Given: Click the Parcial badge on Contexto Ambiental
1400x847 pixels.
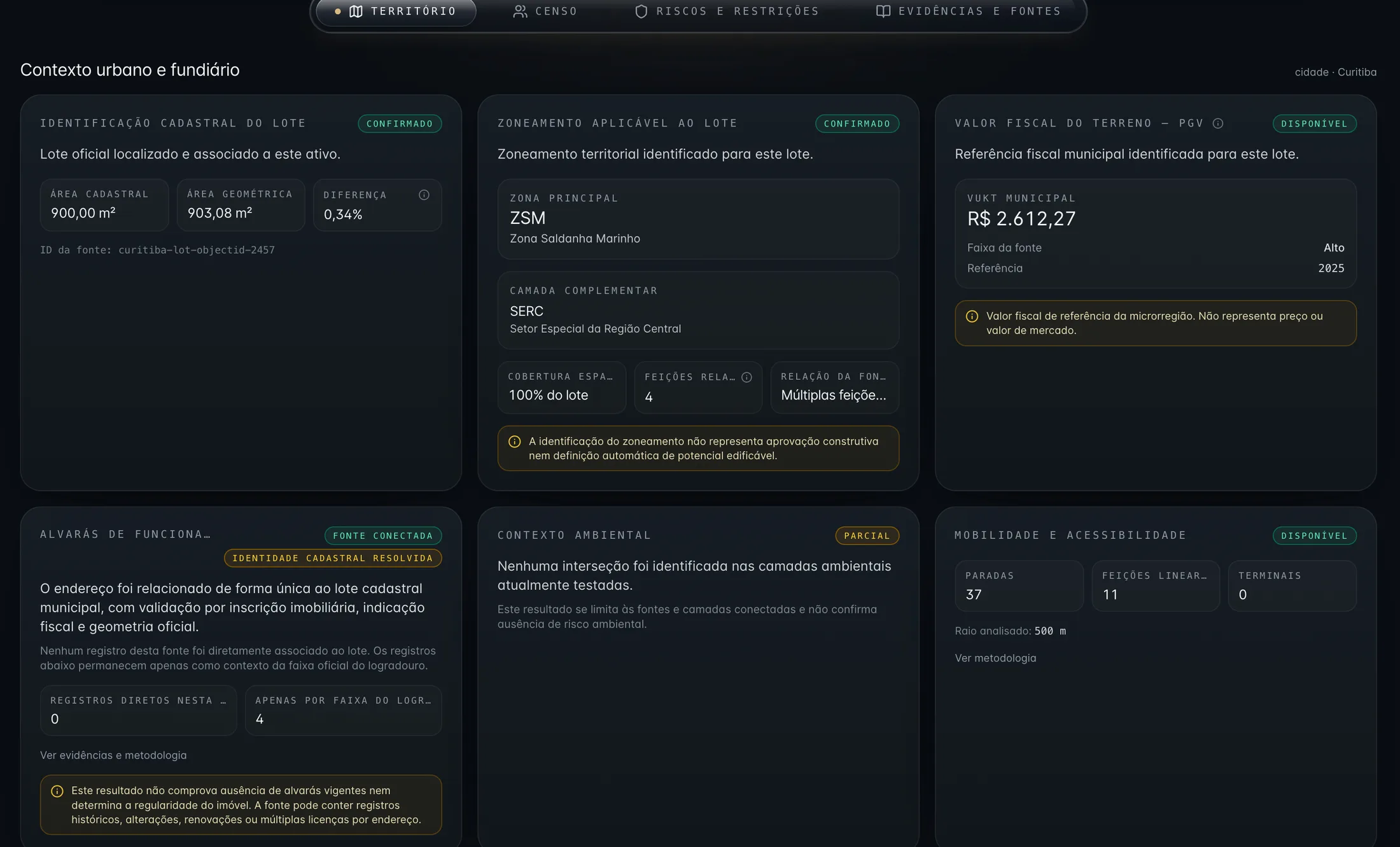Looking at the screenshot, I should click(867, 536).
